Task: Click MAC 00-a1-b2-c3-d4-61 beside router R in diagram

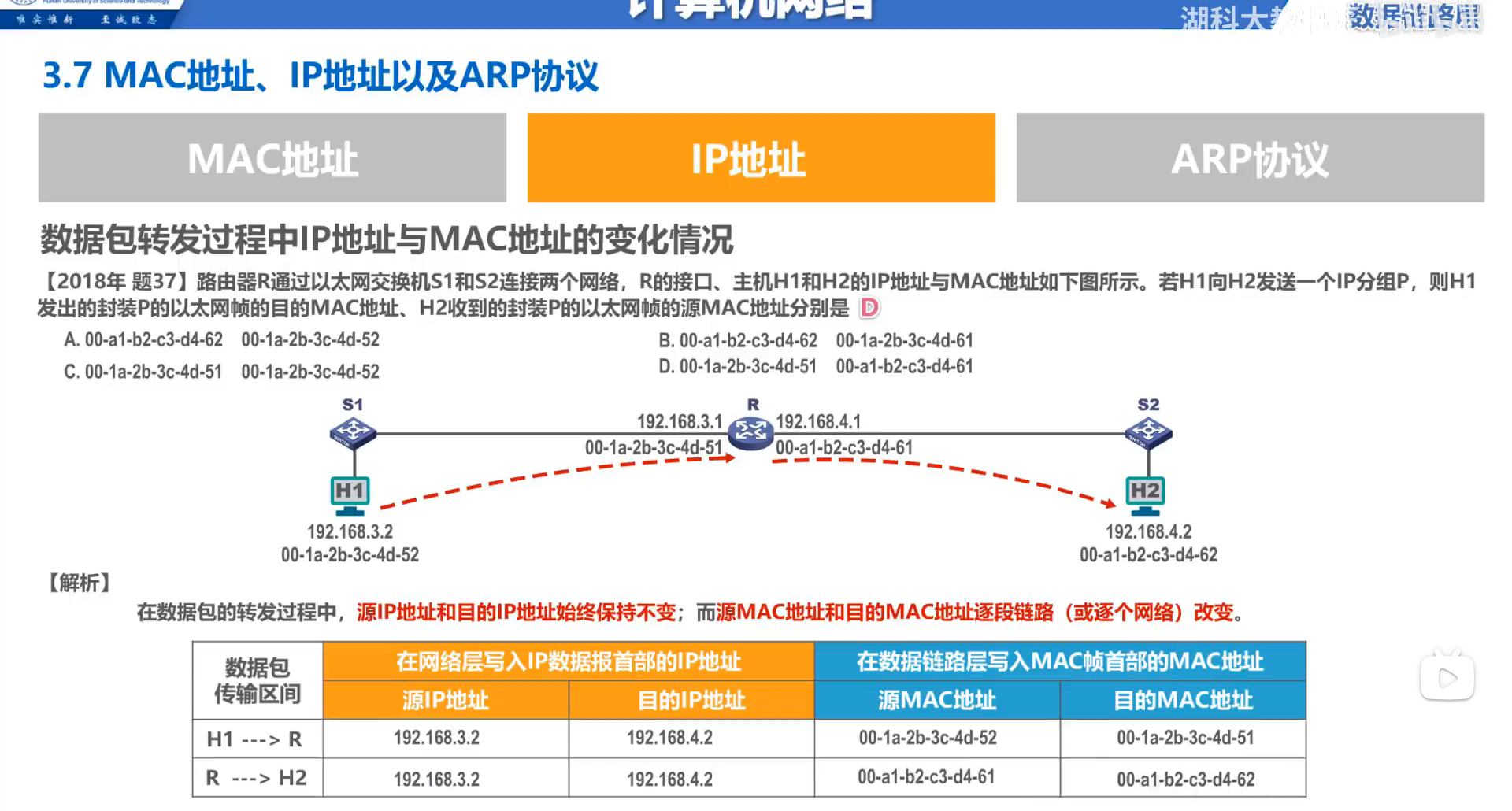Action: coord(844,447)
